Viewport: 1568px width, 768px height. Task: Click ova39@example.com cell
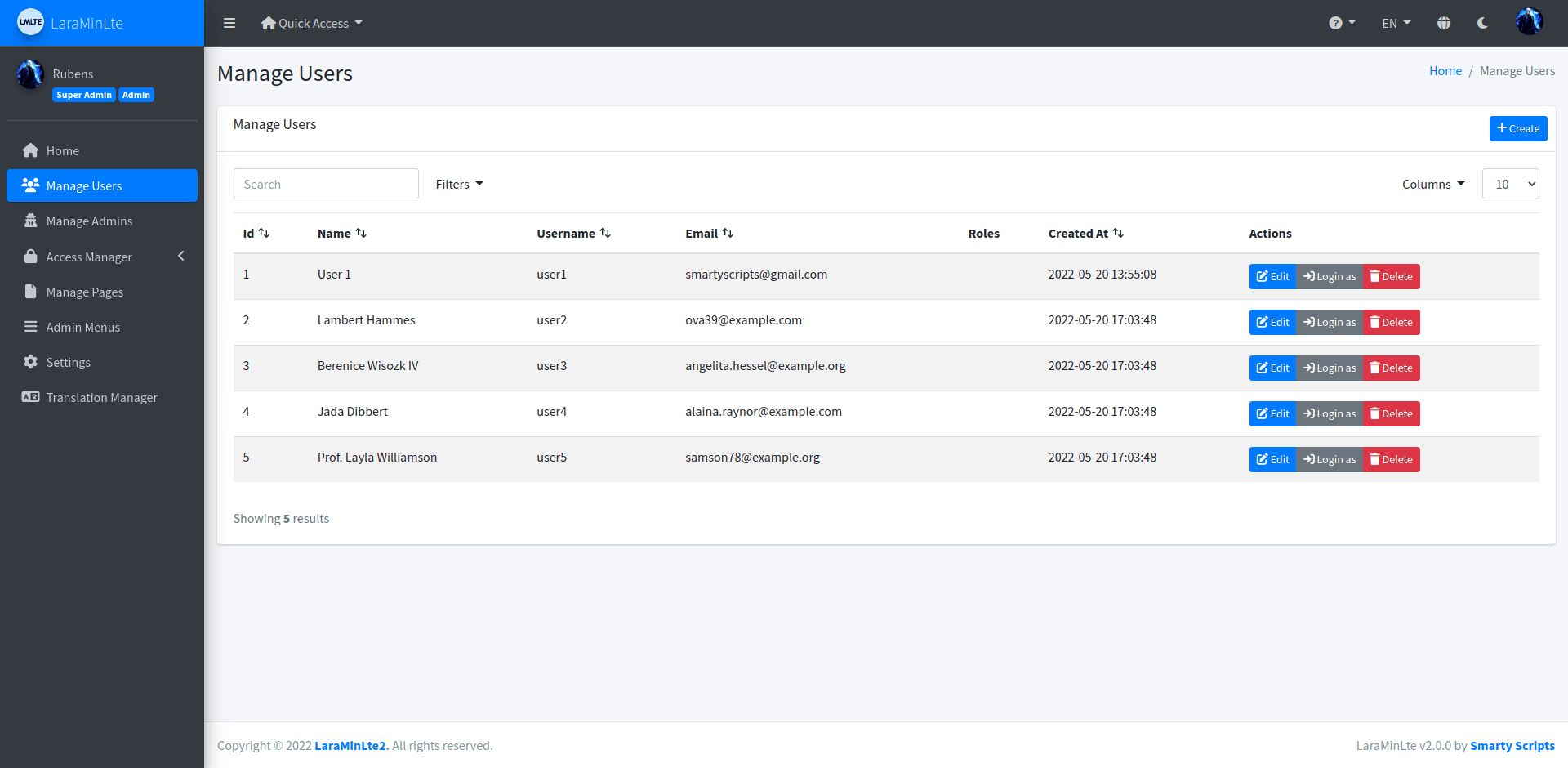click(743, 320)
